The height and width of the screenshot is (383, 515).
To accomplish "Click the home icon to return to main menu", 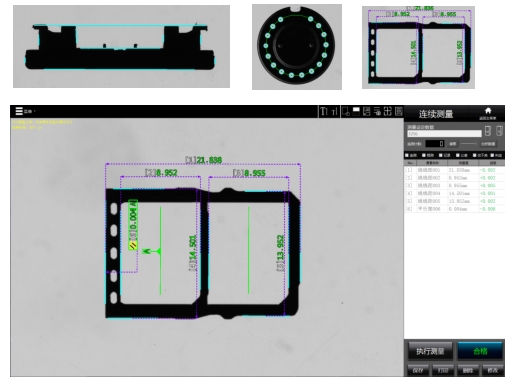I will click(x=488, y=111).
